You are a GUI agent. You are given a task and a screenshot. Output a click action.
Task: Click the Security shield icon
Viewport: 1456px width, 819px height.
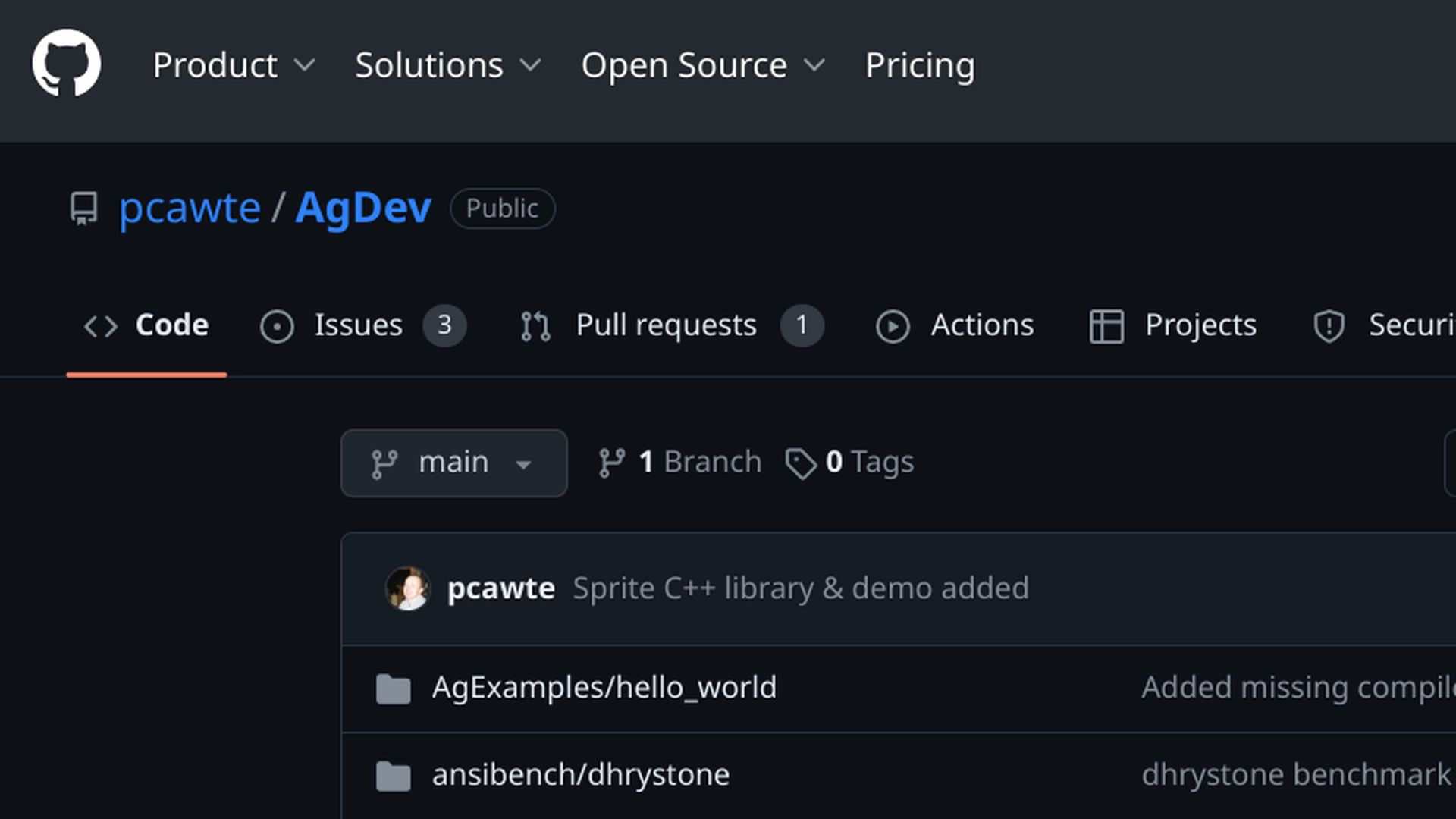point(1329,327)
